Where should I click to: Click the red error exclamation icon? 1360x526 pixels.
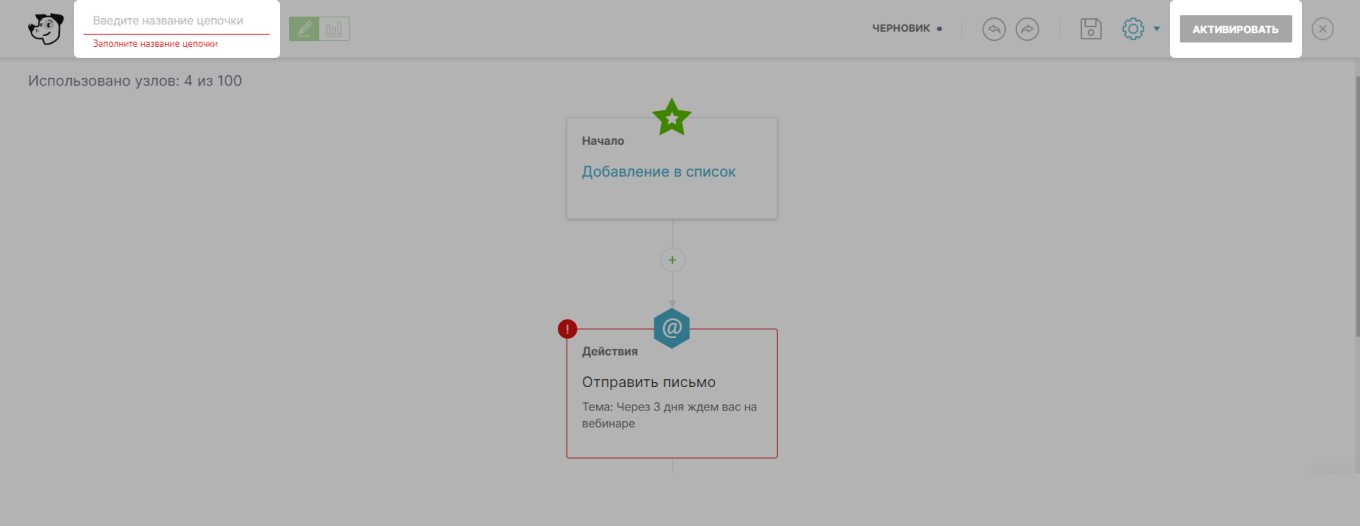pyautogui.click(x=567, y=329)
